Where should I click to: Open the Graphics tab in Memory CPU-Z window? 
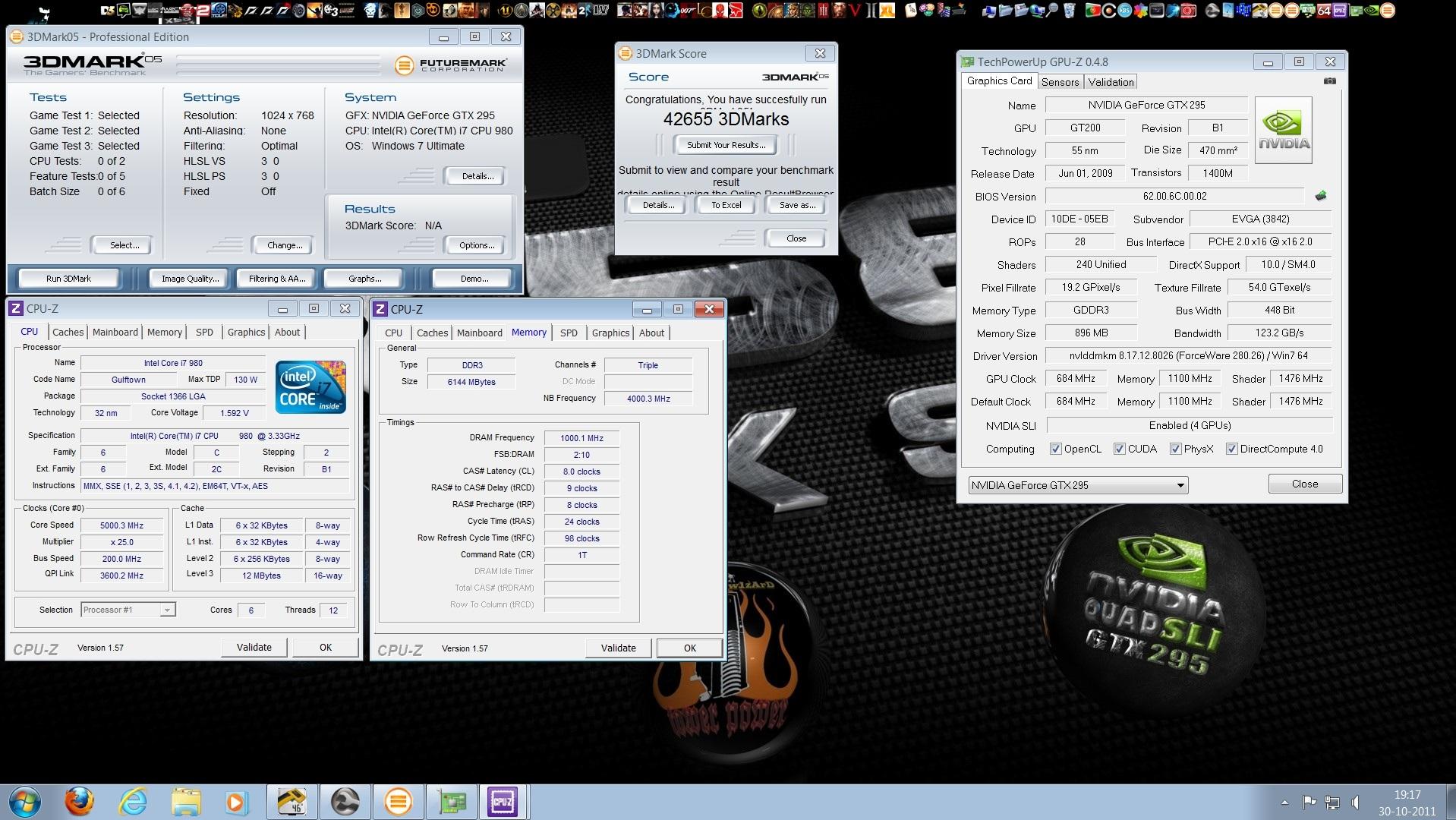610,333
